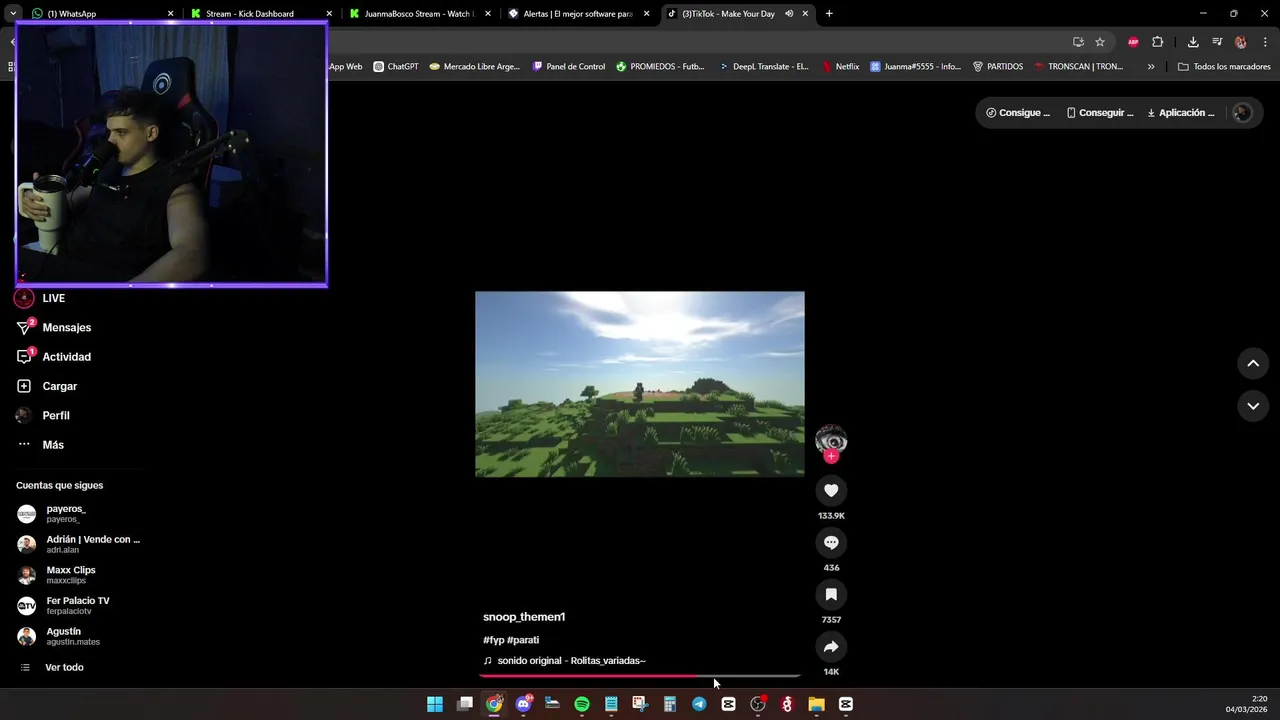This screenshot has width=1280, height=720.
Task: Click the Aplicación download button
Action: click(x=1181, y=113)
